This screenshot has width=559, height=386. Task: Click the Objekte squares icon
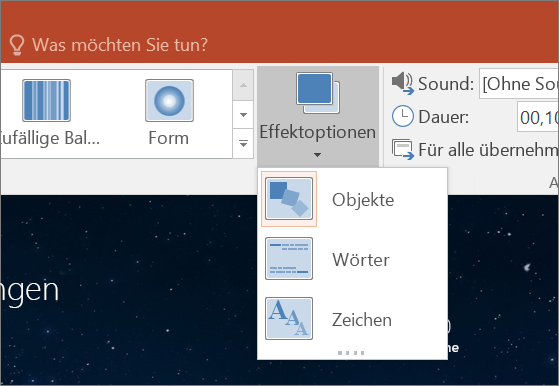pos(289,199)
